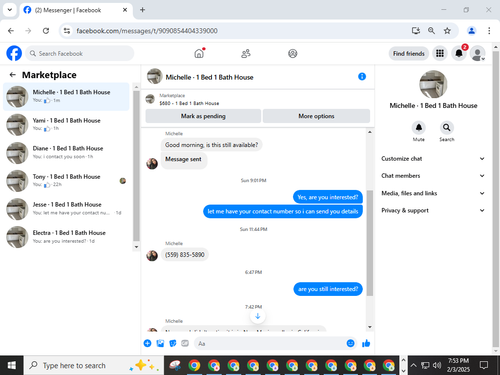Open the notifications bell icon
The width and height of the screenshot is (500, 375).
pos(459,53)
